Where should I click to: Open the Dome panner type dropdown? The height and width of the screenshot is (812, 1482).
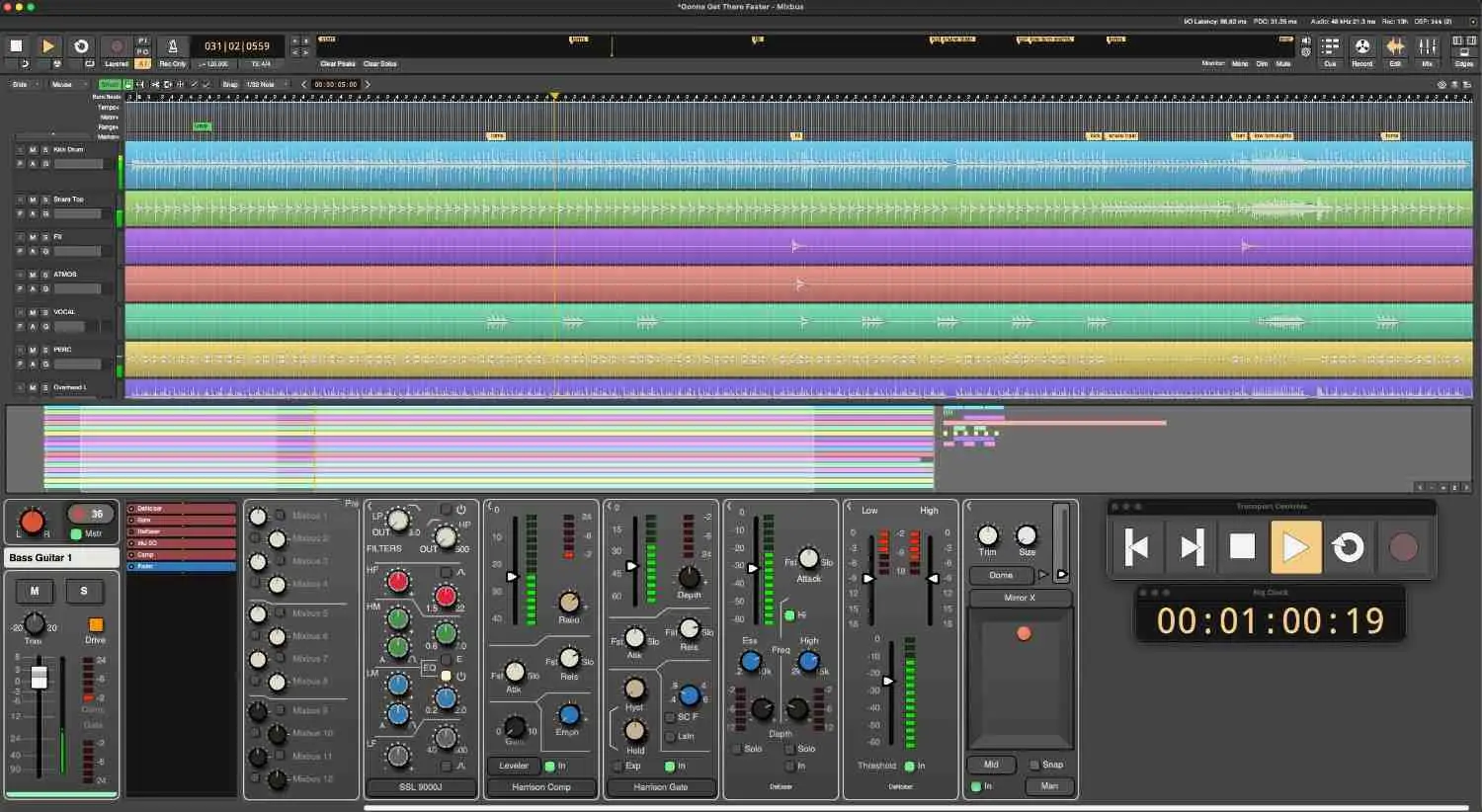tap(1001, 575)
